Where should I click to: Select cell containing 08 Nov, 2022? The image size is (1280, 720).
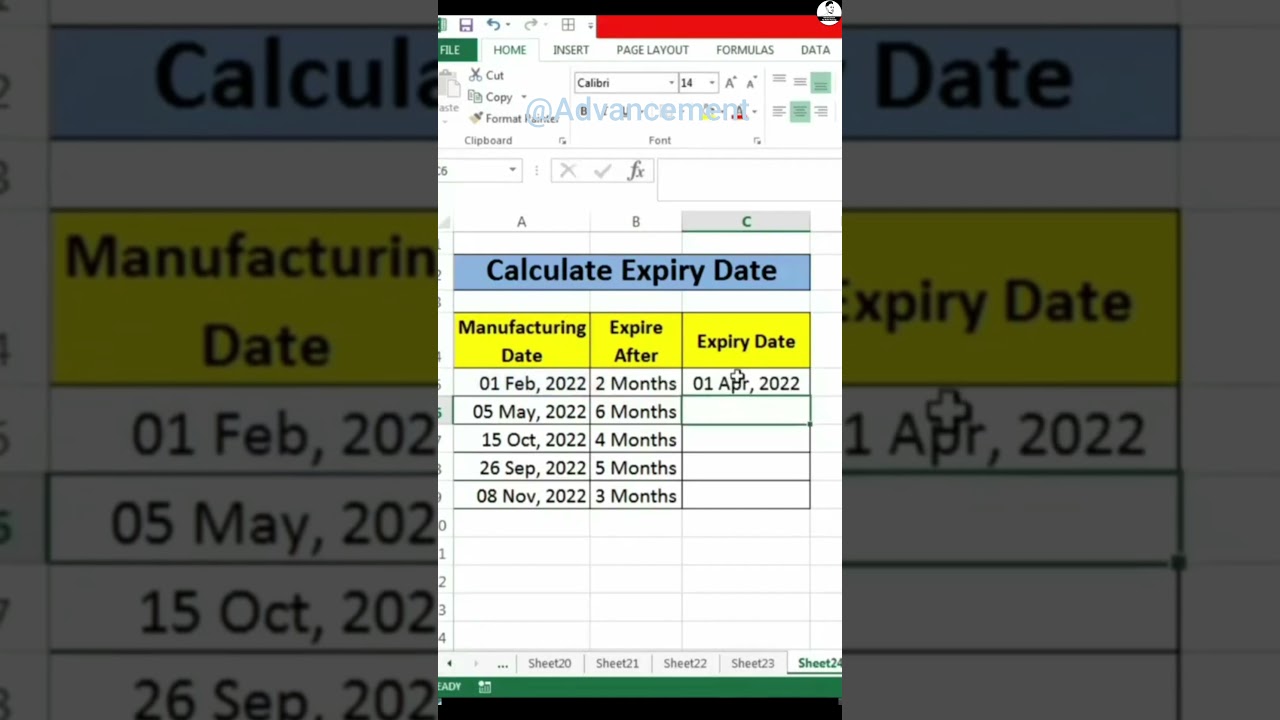521,496
